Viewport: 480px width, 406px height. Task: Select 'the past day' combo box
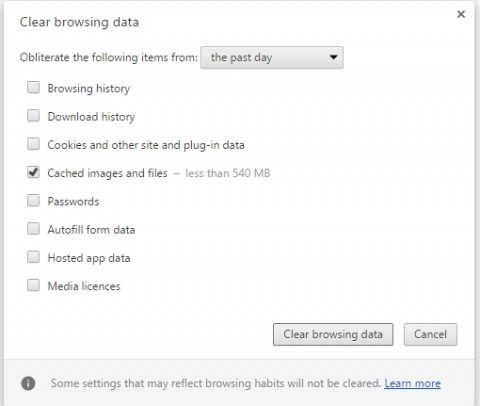point(272,58)
